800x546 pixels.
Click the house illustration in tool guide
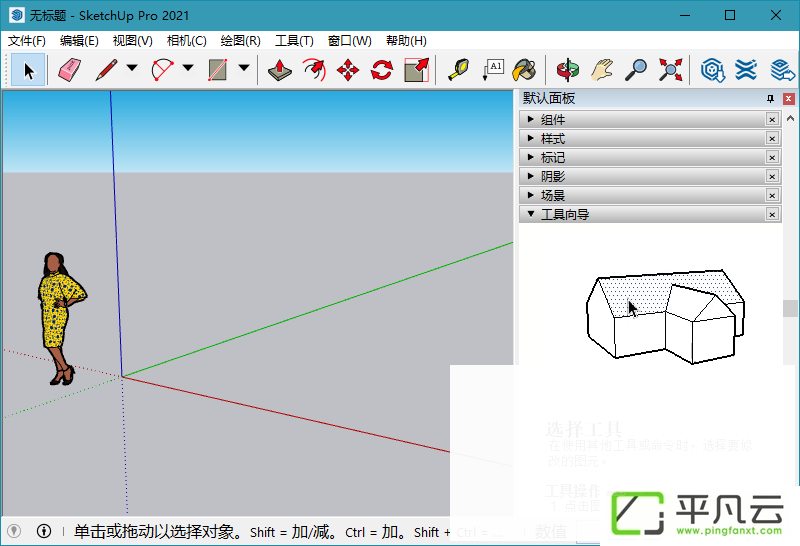tap(665, 317)
